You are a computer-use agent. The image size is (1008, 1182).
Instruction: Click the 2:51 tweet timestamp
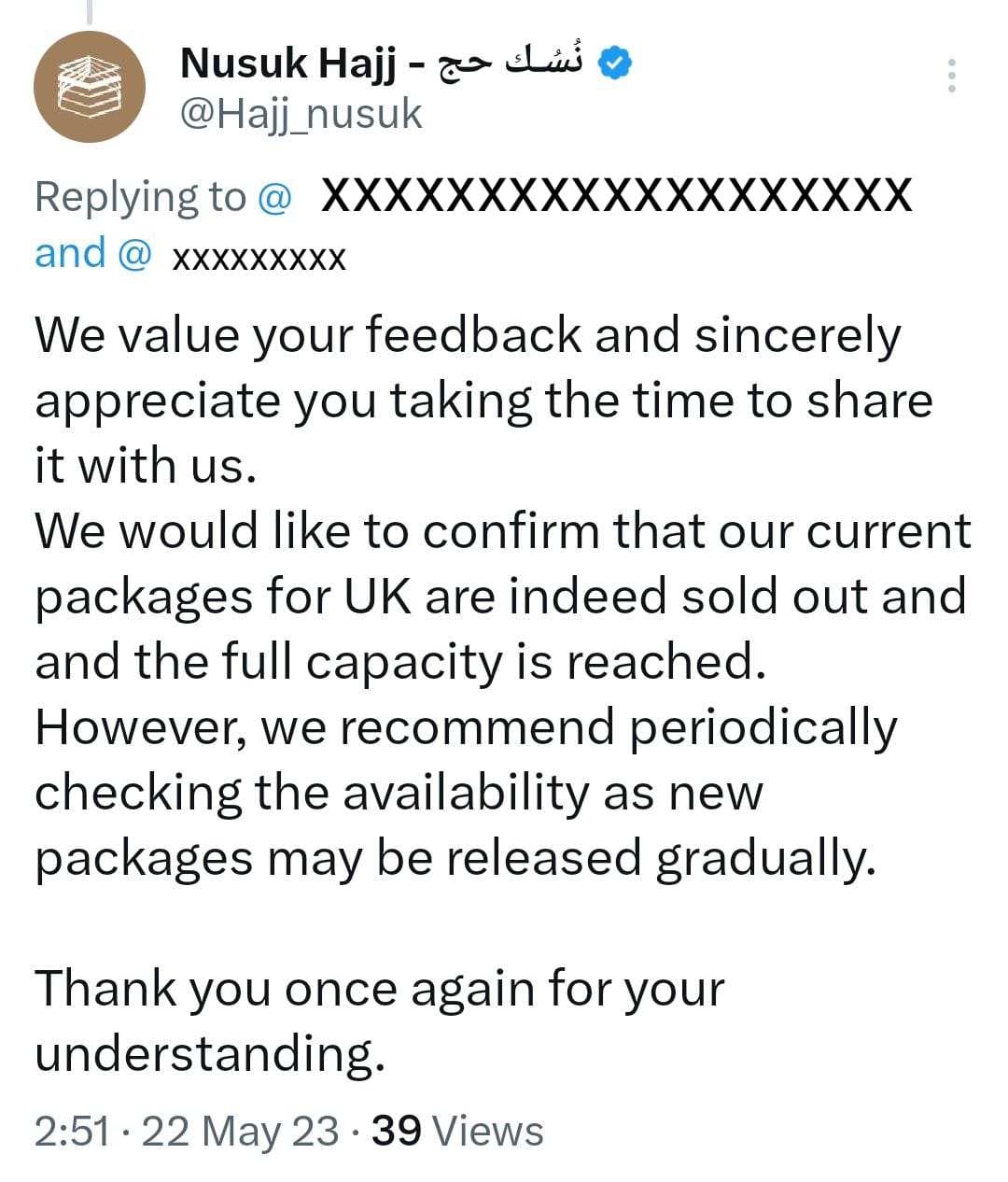point(72,1132)
